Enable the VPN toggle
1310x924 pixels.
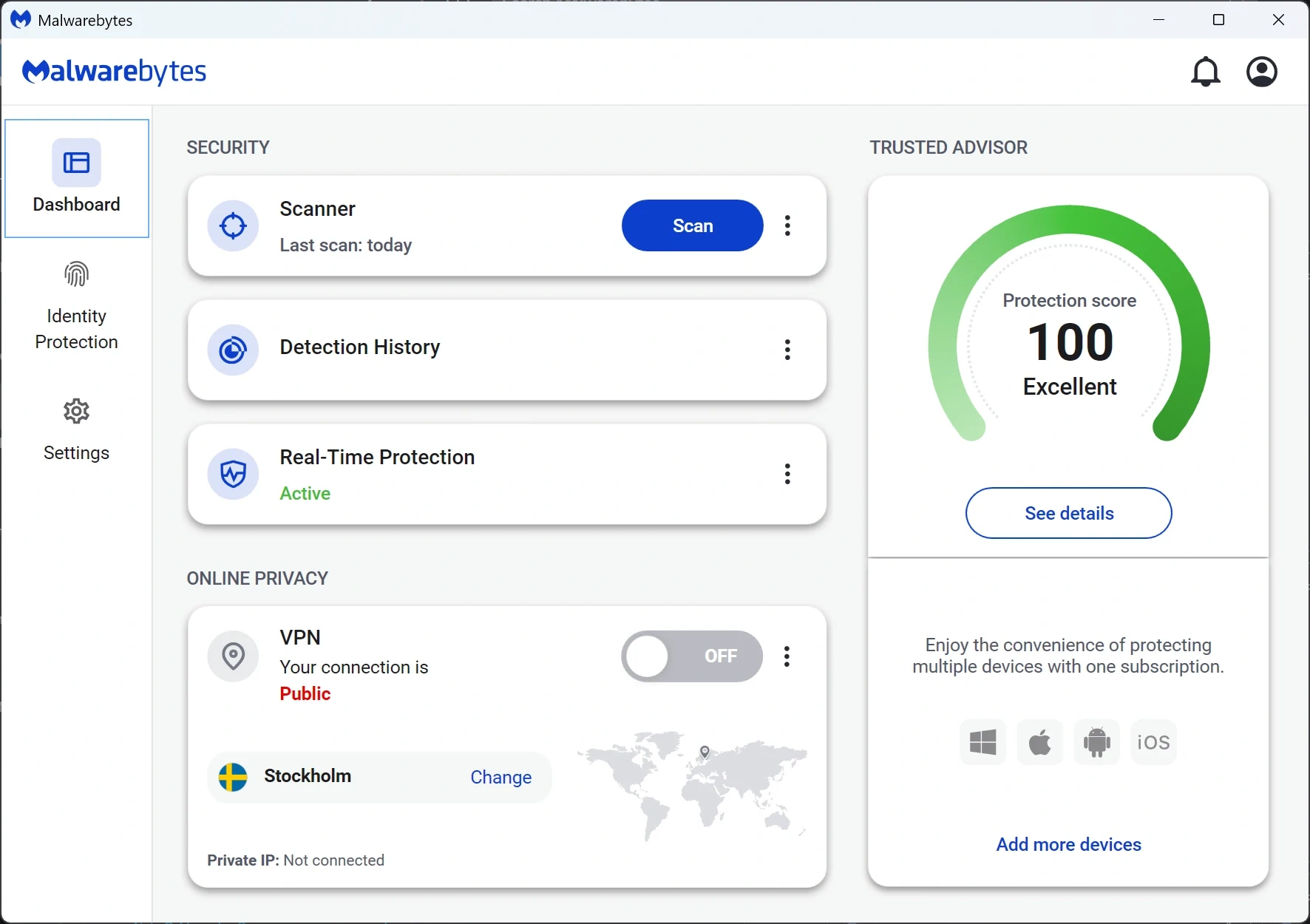coord(692,656)
